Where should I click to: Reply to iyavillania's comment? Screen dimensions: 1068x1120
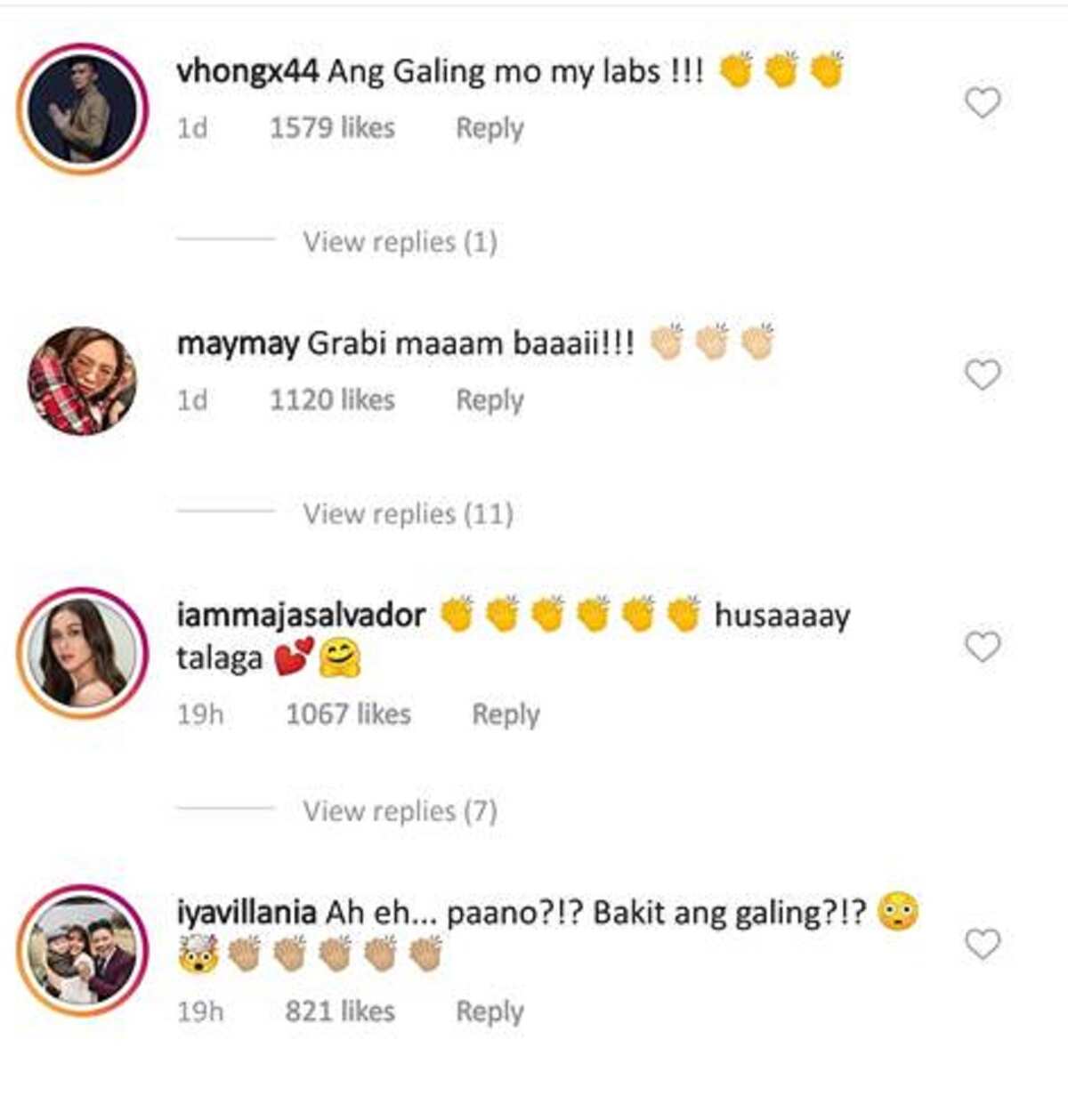(x=489, y=1011)
